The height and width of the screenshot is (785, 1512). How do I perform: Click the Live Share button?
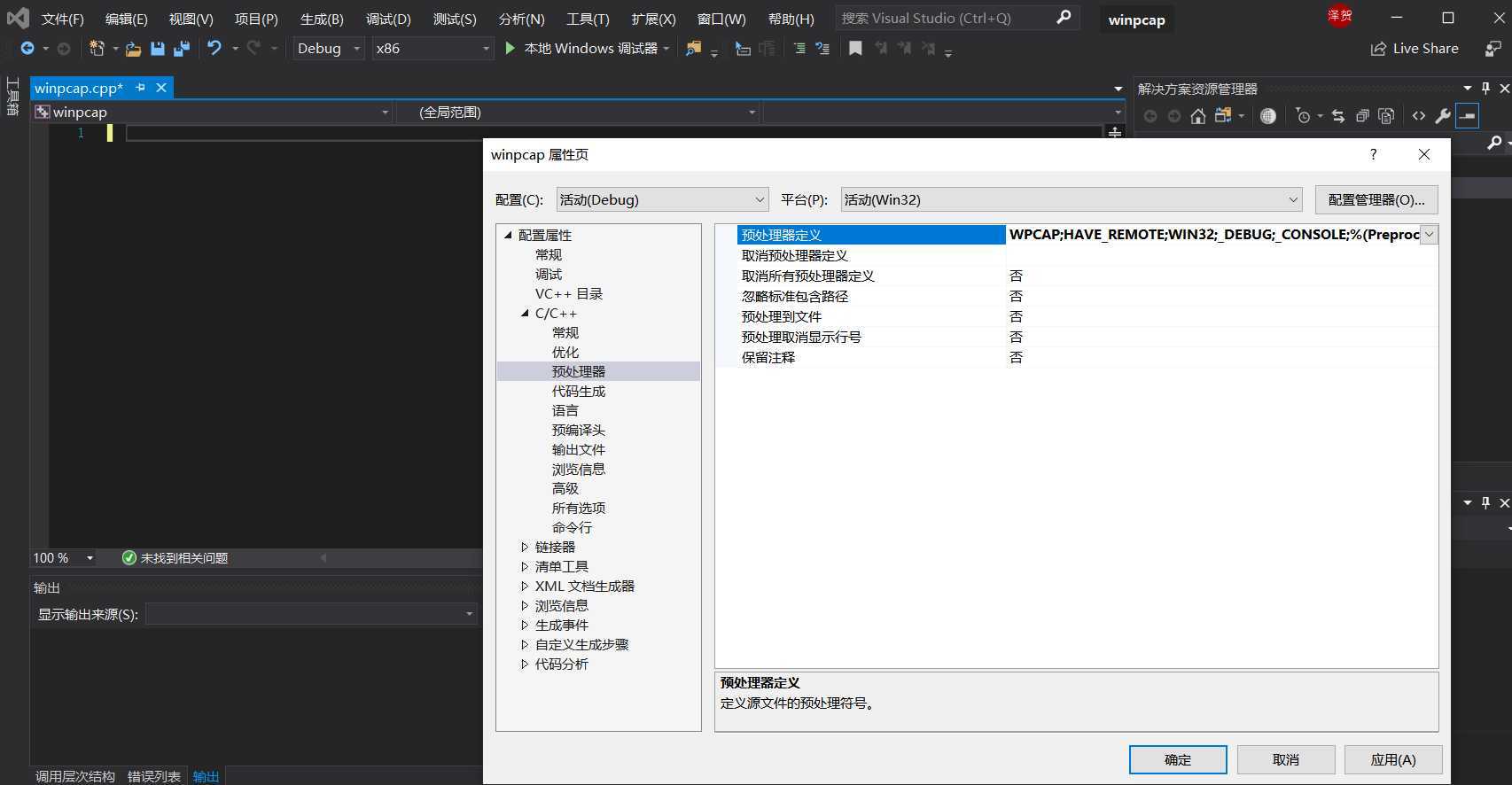pyautogui.click(x=1415, y=49)
